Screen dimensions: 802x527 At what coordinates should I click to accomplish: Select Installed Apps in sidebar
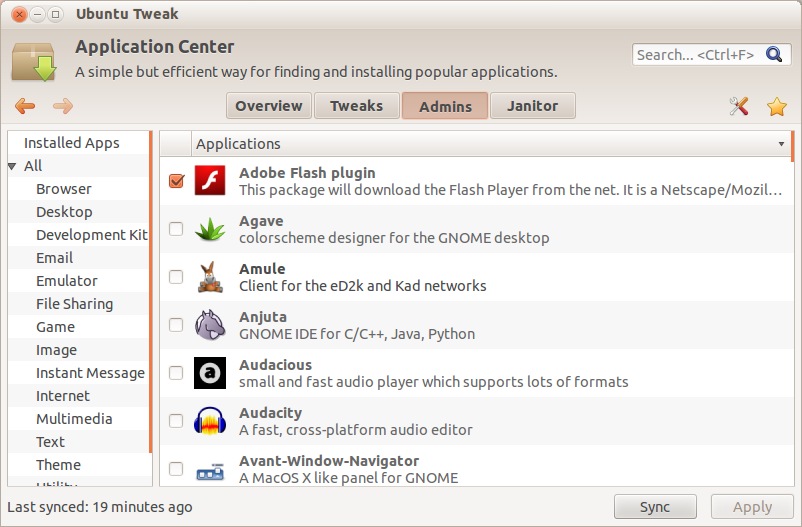pos(72,143)
